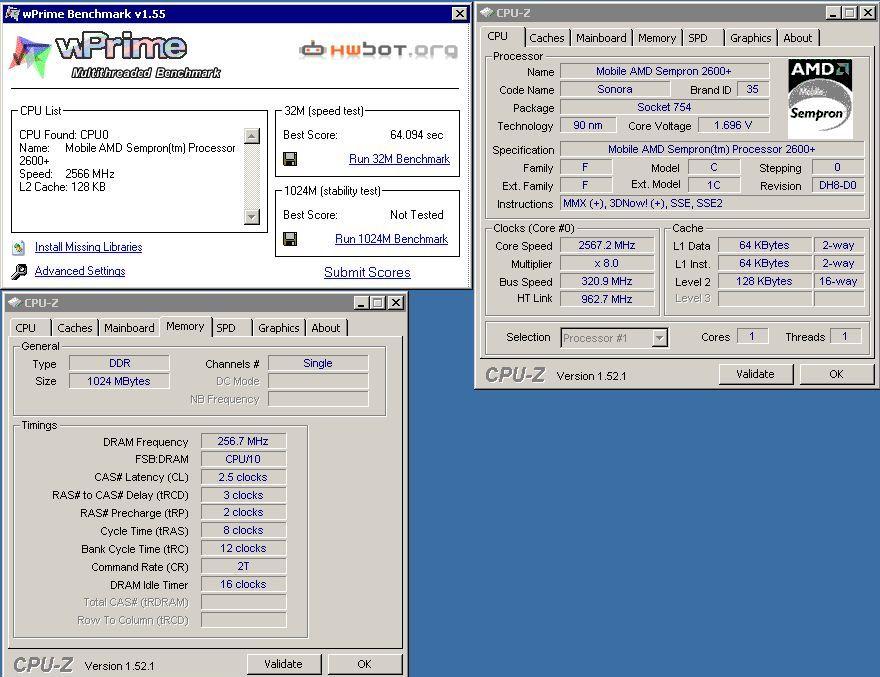This screenshot has width=880, height=677.
Task: Select SPD tab in memory CPU-Z window
Action: click(x=226, y=328)
